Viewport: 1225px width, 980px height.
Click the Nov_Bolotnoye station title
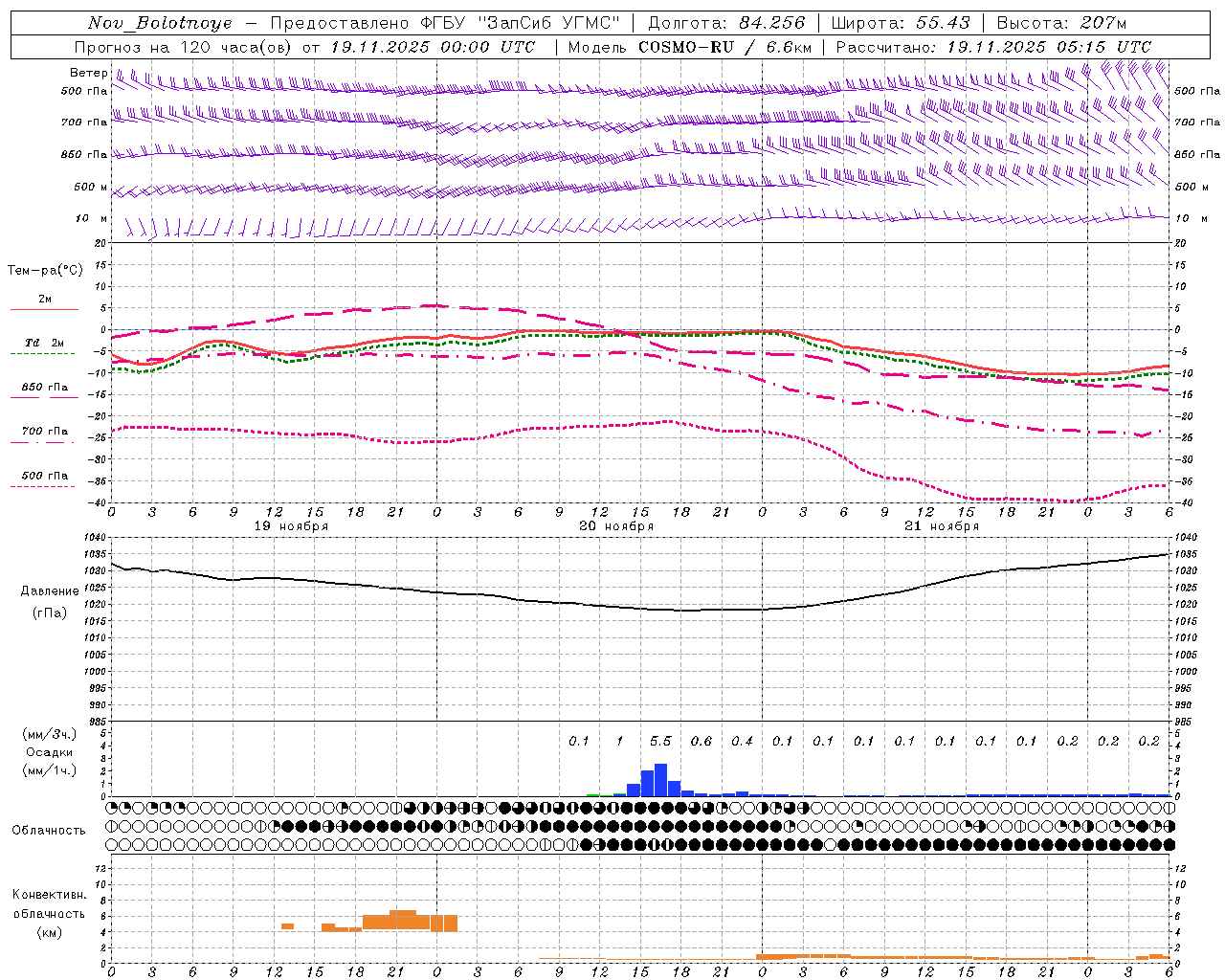point(160,23)
